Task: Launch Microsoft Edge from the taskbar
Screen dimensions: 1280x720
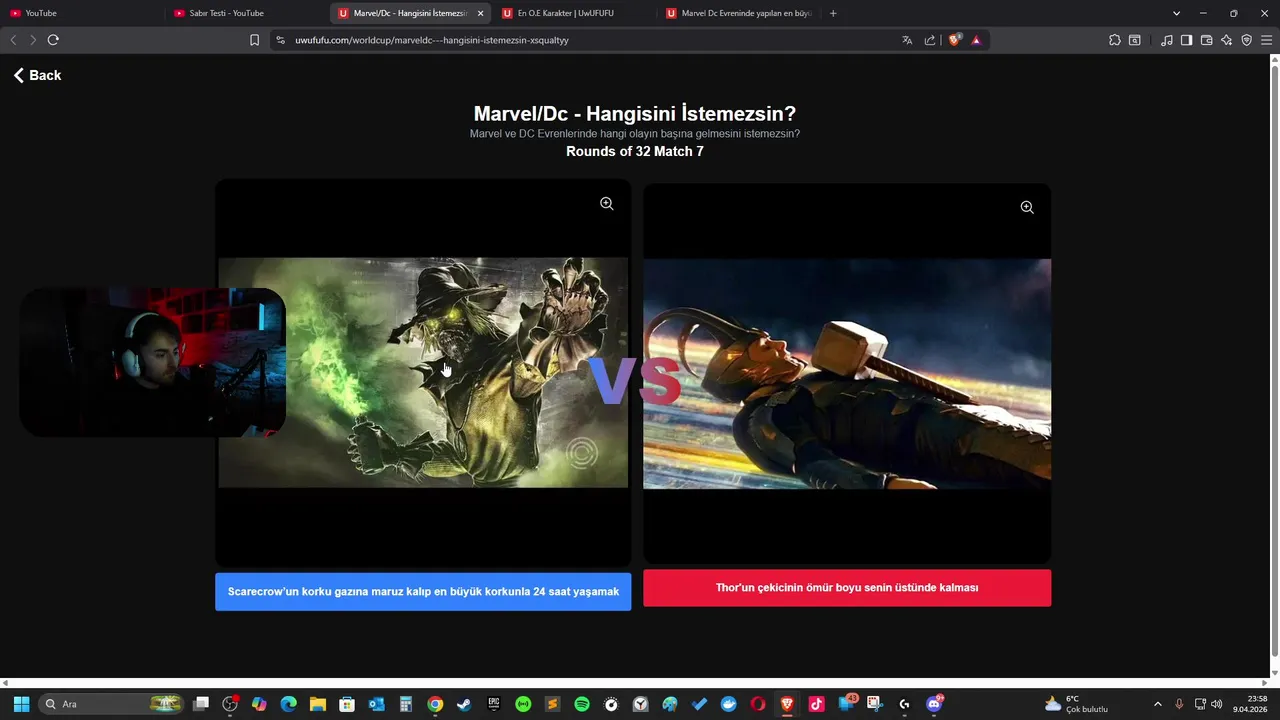Action: [289, 704]
